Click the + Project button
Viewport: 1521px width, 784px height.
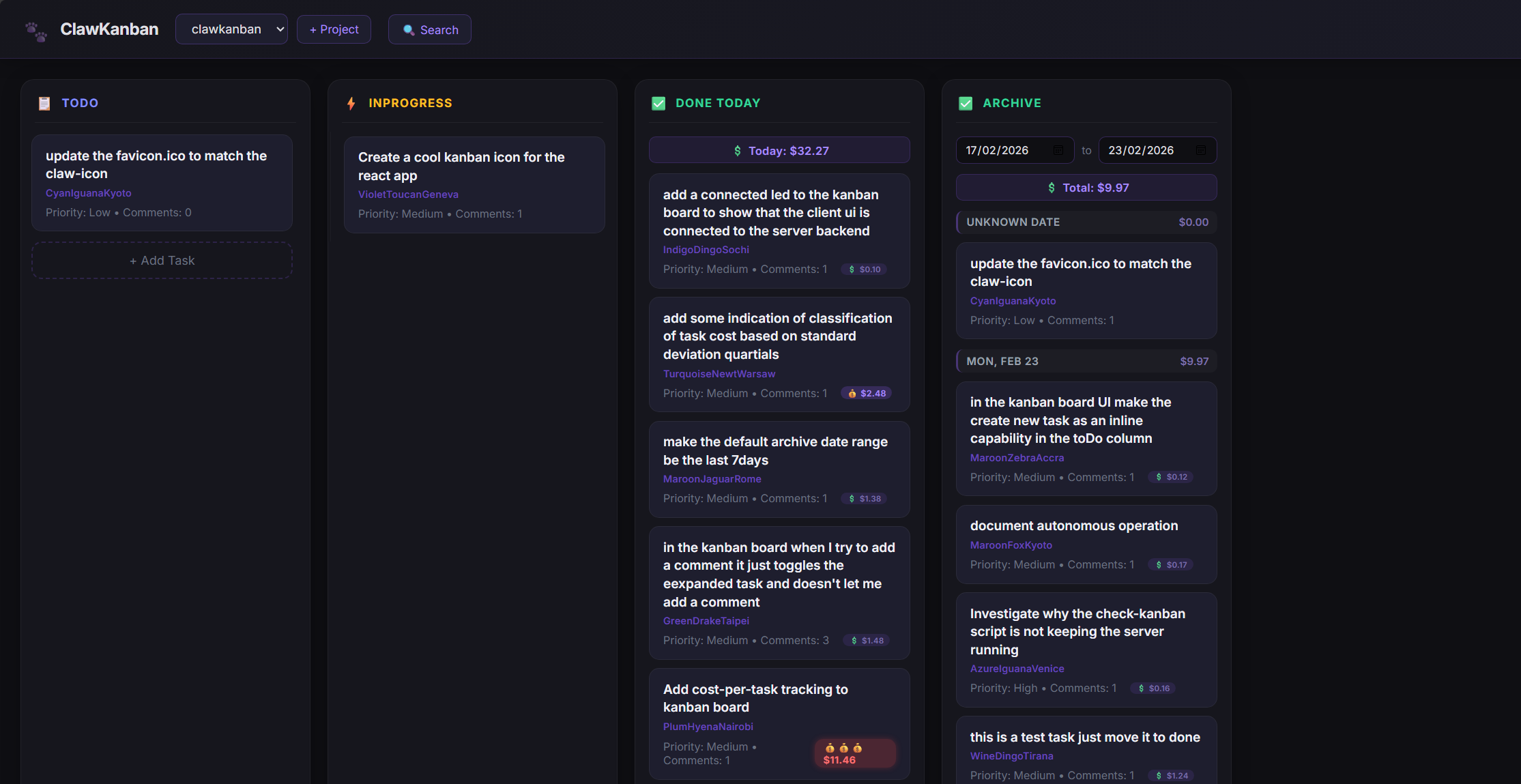click(334, 29)
